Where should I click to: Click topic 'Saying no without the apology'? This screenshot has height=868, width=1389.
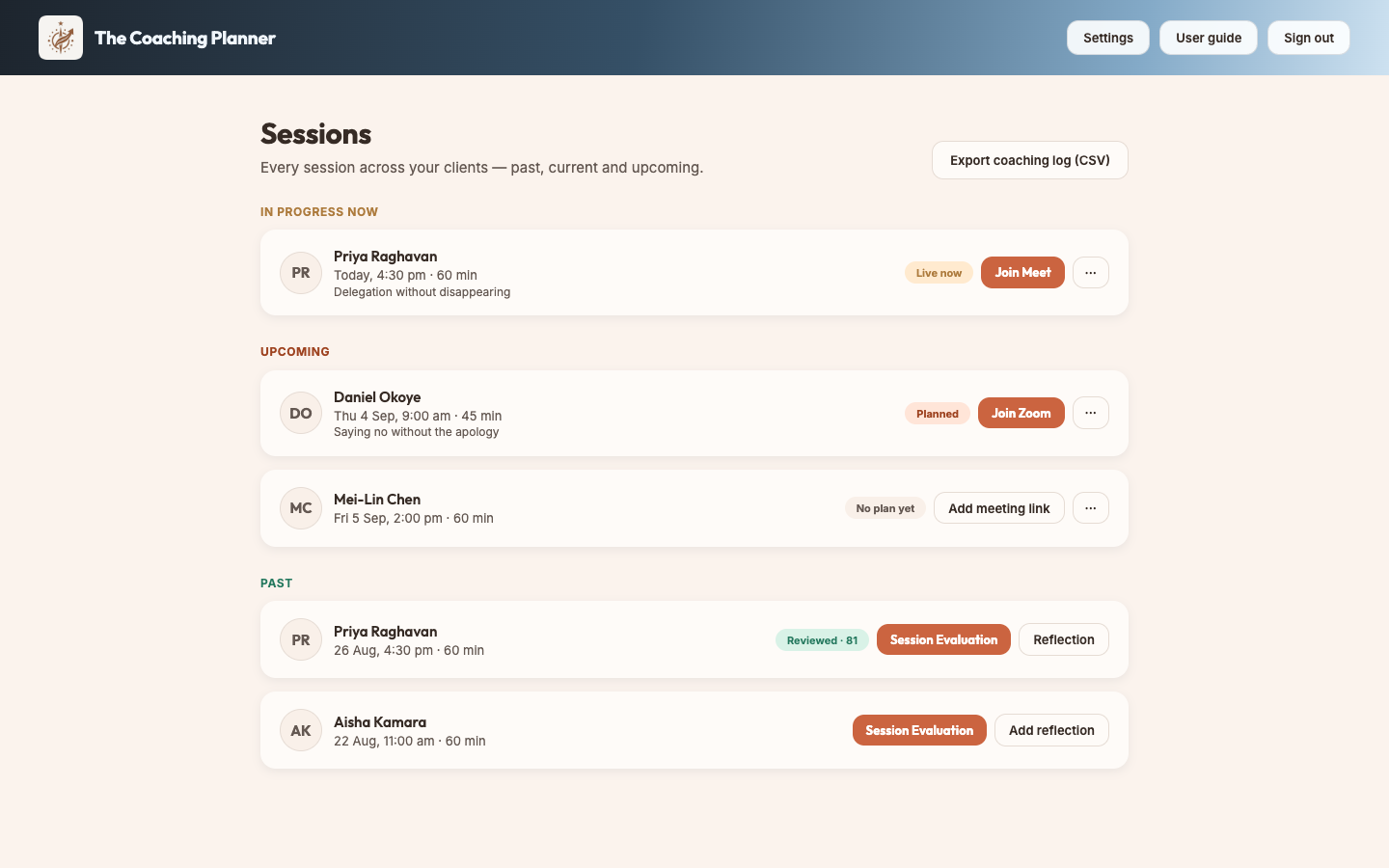[417, 432]
